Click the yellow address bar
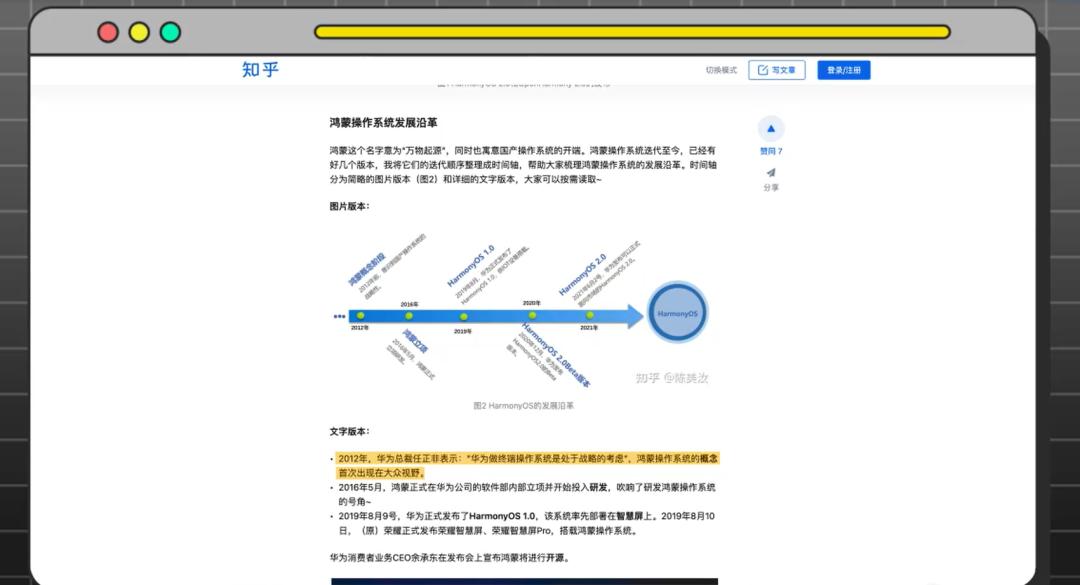The image size is (1080, 585). pos(632,32)
